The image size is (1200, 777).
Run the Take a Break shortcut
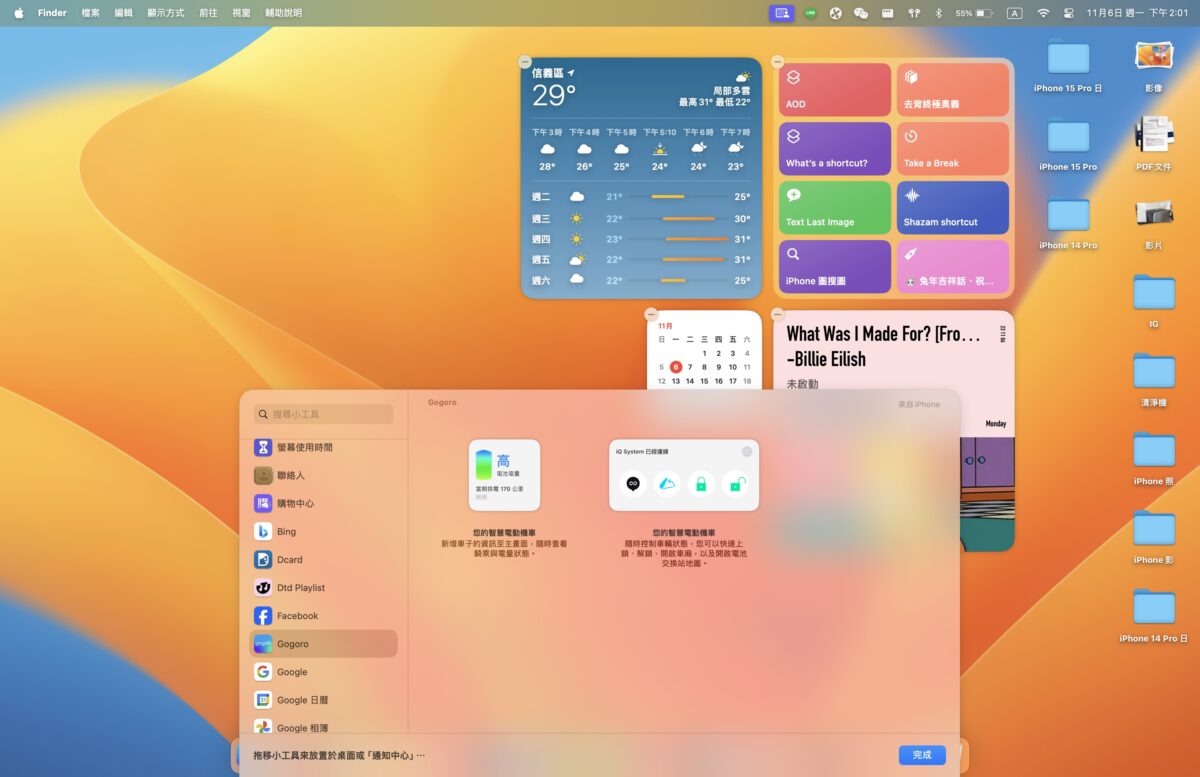[953, 149]
